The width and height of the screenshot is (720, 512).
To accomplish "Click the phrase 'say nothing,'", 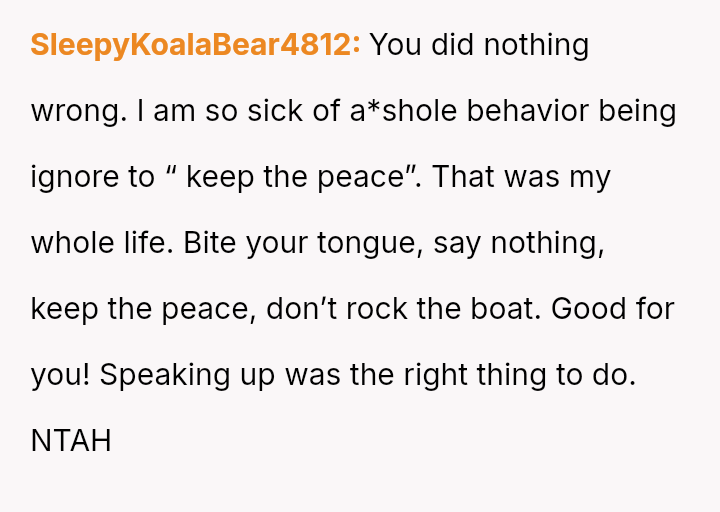I will click(x=518, y=243).
